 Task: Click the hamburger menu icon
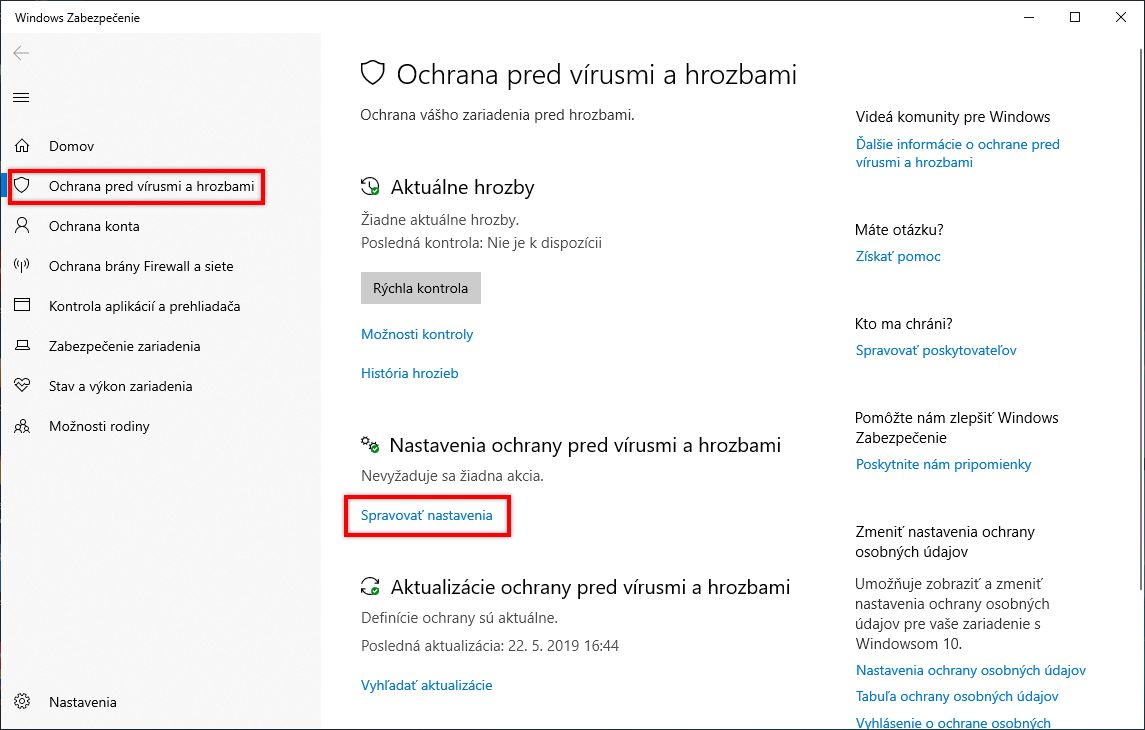[x=20, y=97]
